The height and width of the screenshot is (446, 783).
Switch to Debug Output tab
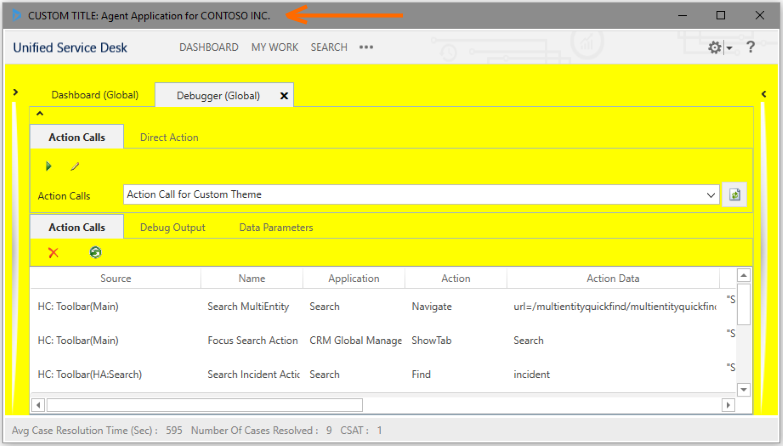(x=172, y=227)
